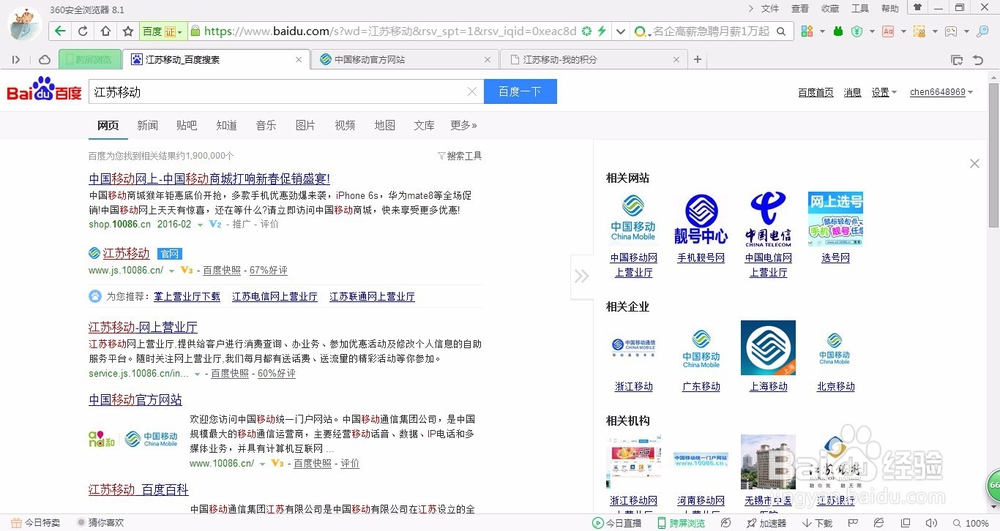The width and height of the screenshot is (1000, 531).
Task: Click the 100% zoom control in status bar
Action: [x=971, y=523]
